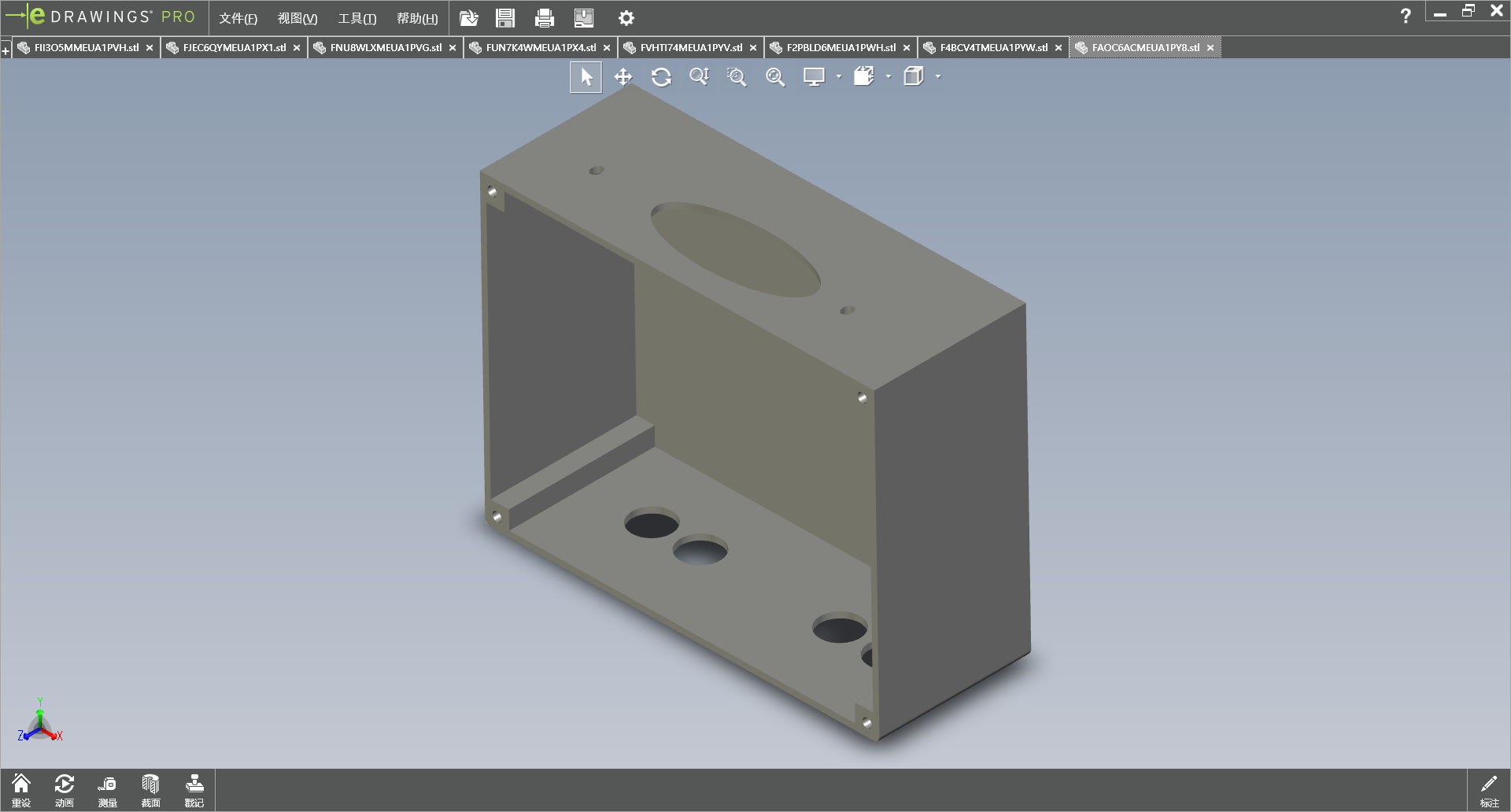This screenshot has height=812, width=1511.
Task: Click the XYZ axis orientation triad
Action: pyautogui.click(x=39, y=725)
